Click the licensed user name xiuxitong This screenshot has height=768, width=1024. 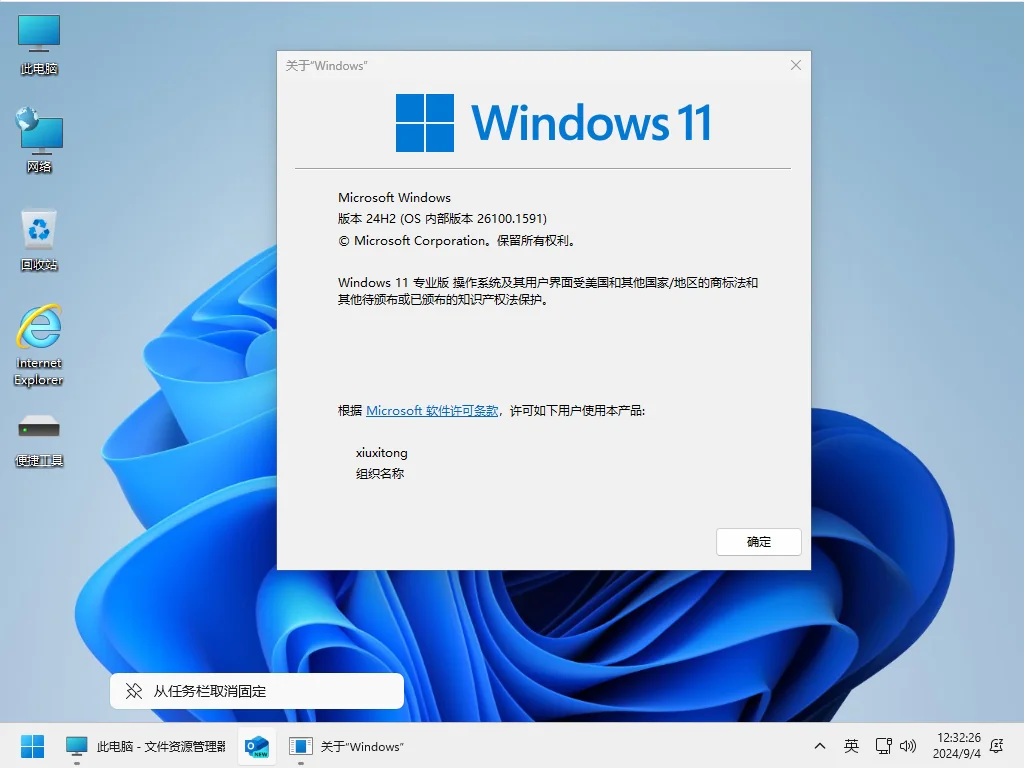point(381,453)
